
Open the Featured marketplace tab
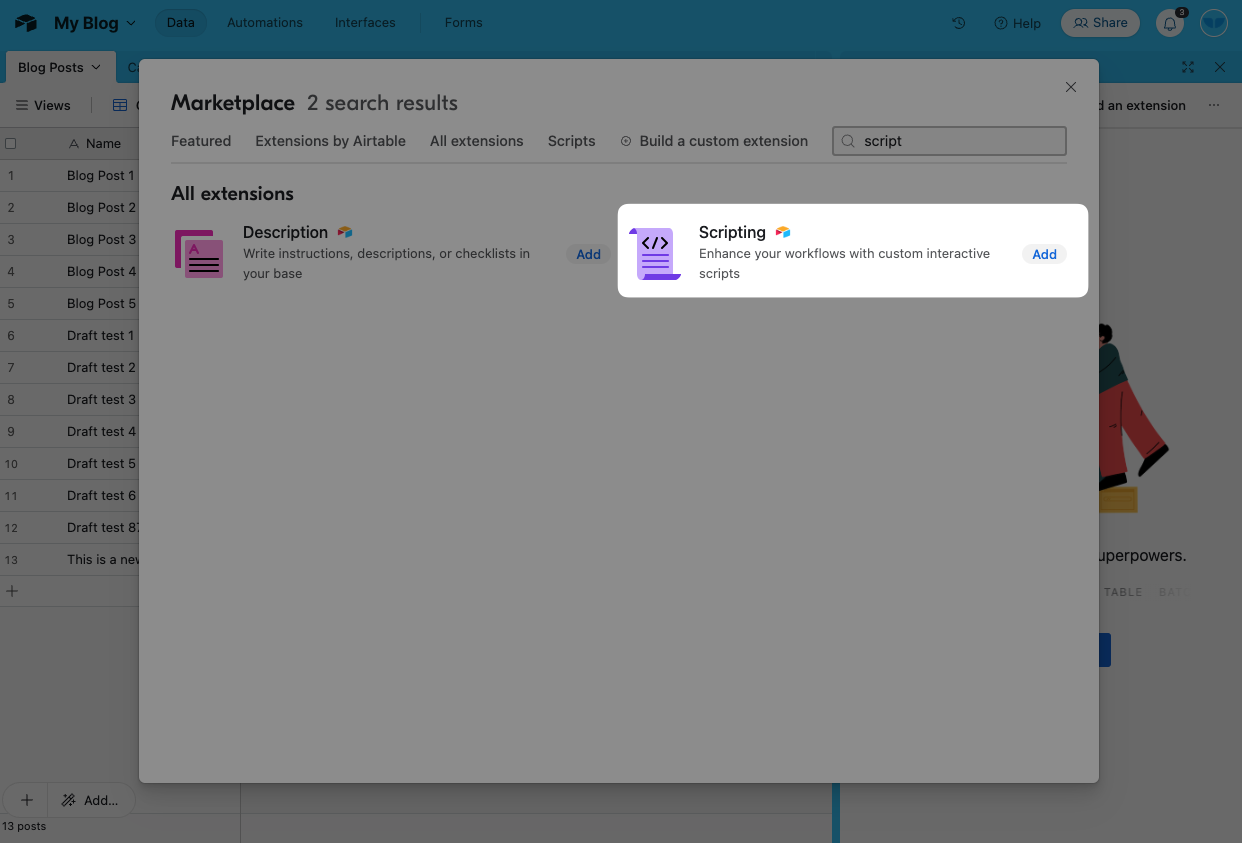coord(201,141)
